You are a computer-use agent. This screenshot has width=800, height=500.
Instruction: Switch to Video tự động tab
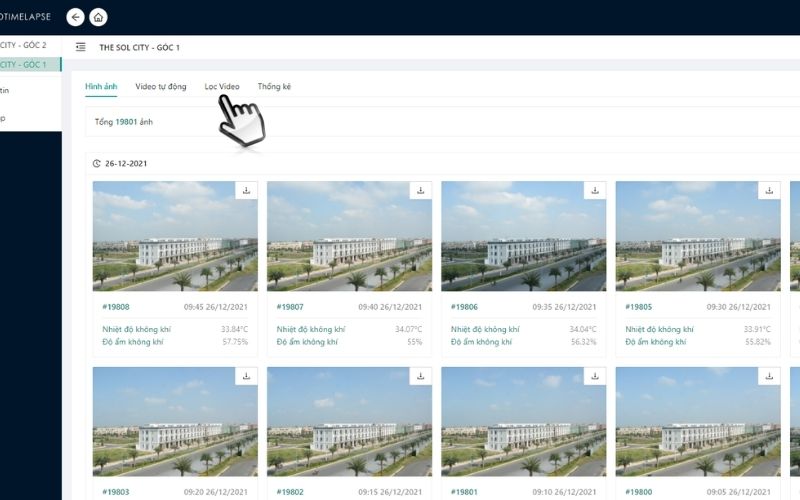click(161, 86)
